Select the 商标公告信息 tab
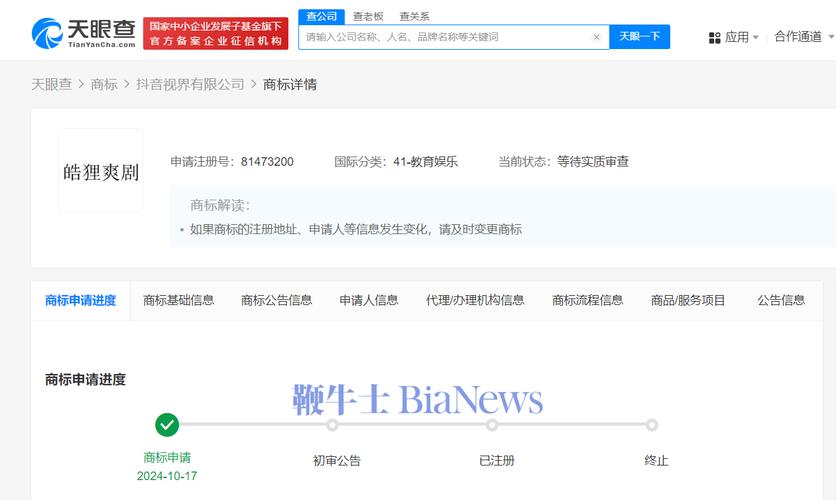This screenshot has width=836, height=500. 276,301
